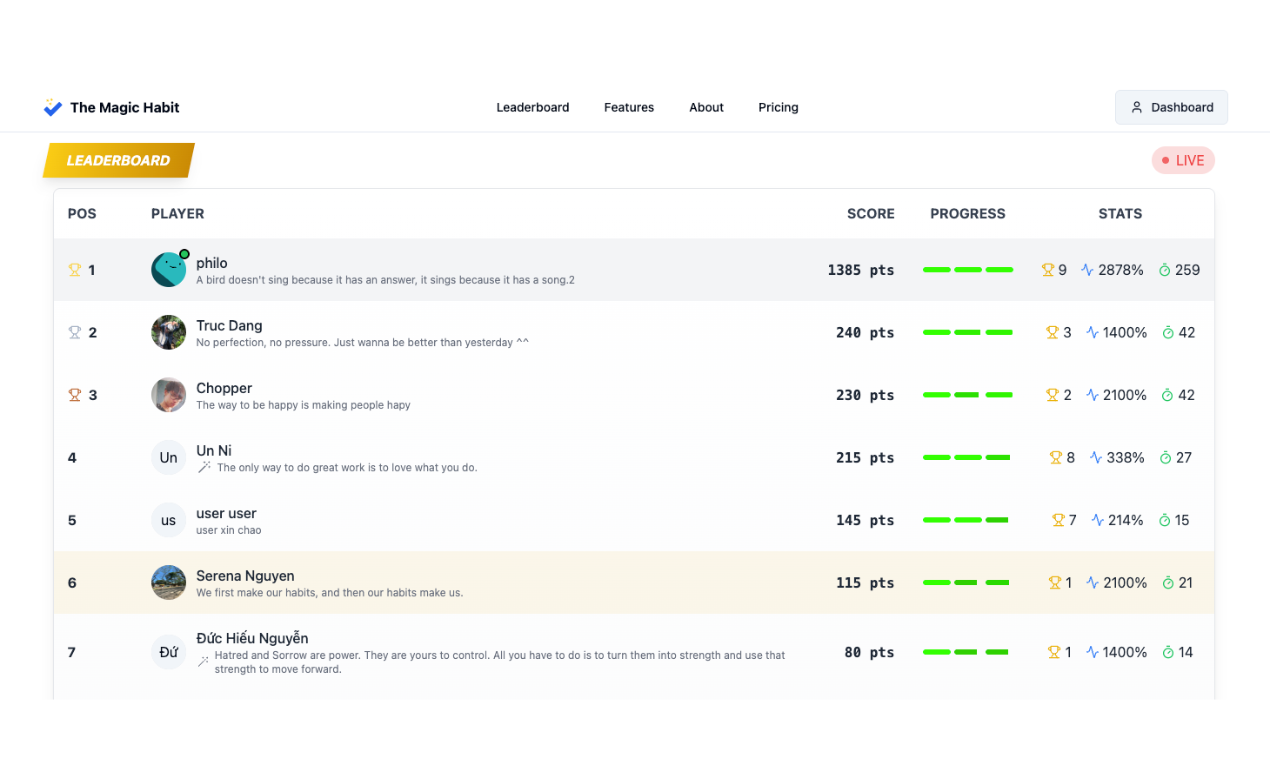Click Un Ni's trophy stat icon
1270x760 pixels.
(x=1055, y=458)
